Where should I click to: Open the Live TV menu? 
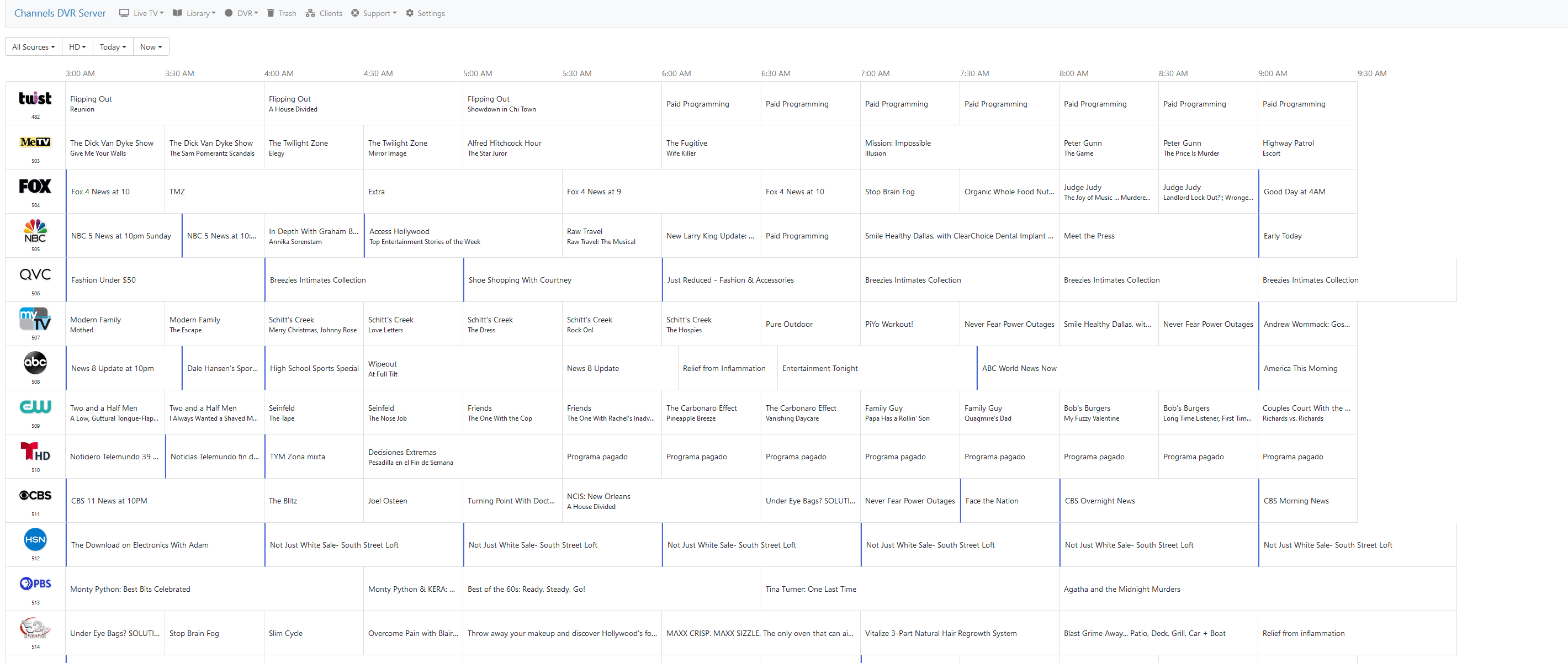coord(142,13)
